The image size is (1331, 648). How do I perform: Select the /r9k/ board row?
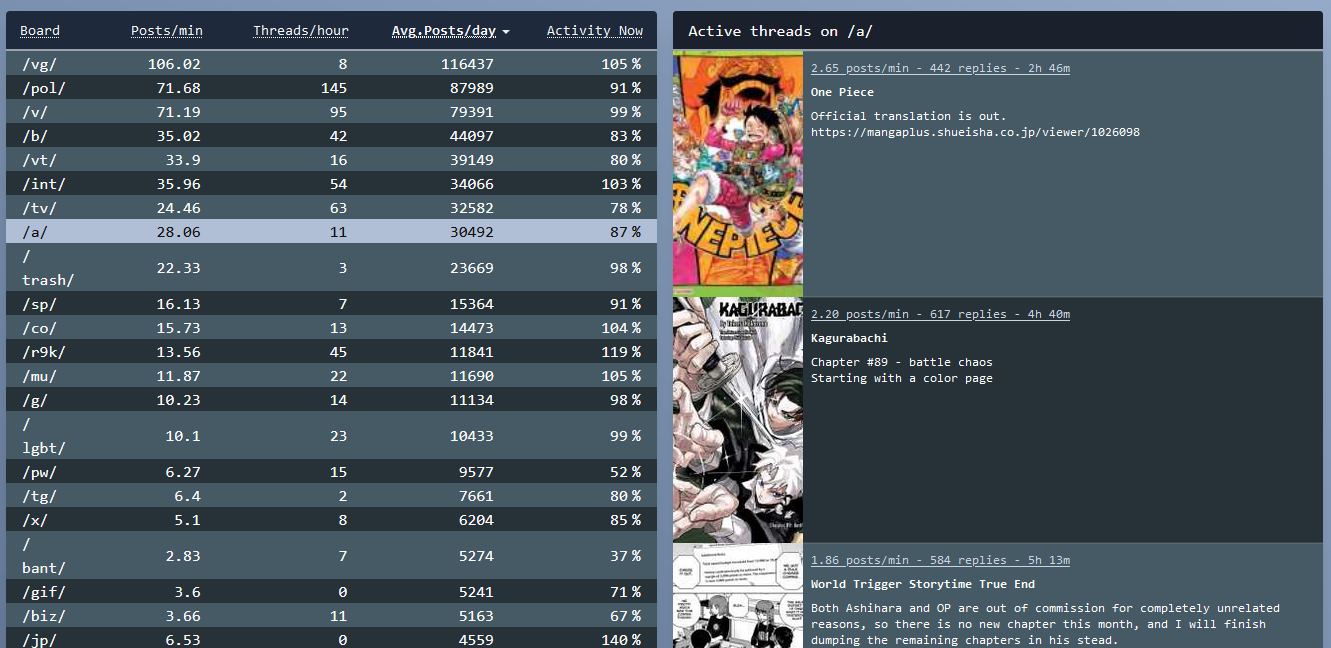[332, 351]
